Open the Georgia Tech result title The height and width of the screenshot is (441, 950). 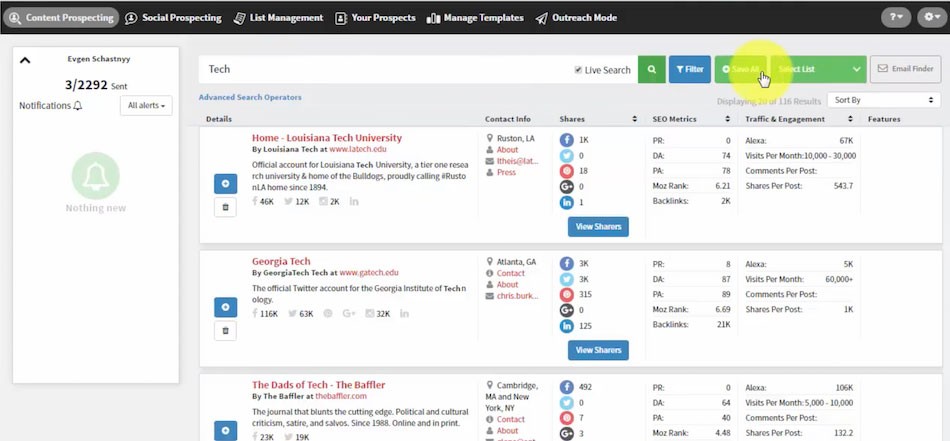[281, 261]
